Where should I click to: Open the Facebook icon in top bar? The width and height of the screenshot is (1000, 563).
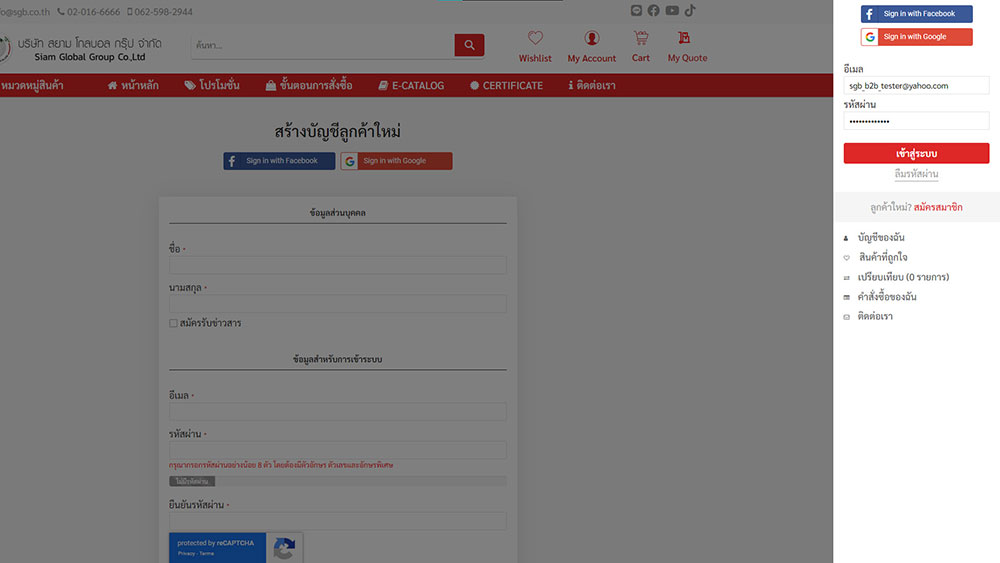[654, 11]
